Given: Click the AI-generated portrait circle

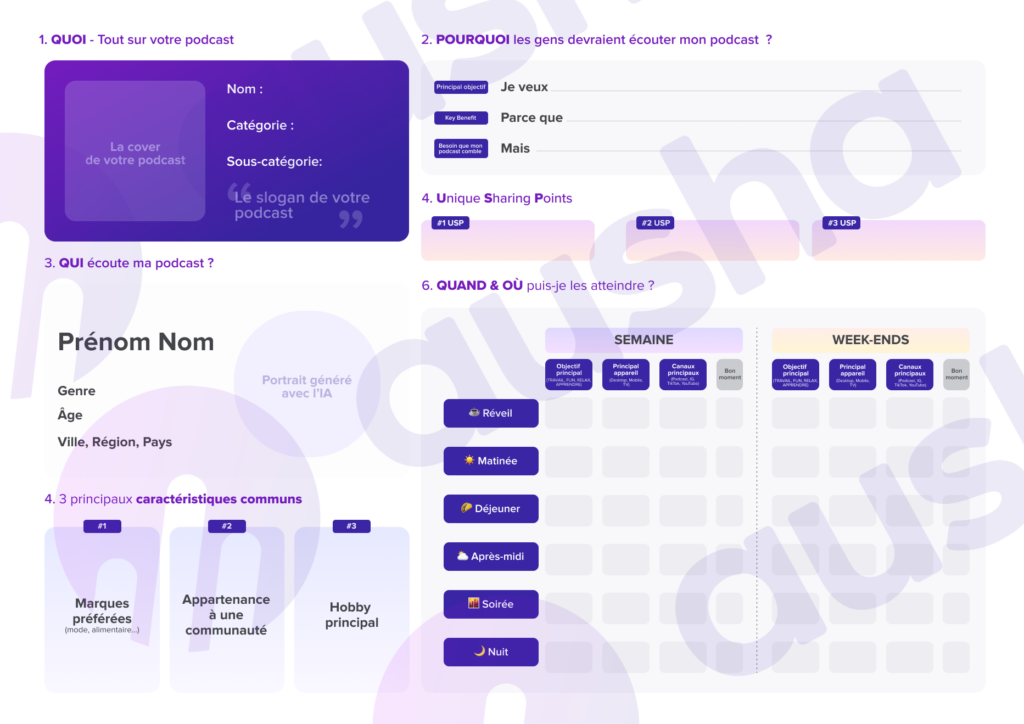Looking at the screenshot, I should tap(306, 386).
